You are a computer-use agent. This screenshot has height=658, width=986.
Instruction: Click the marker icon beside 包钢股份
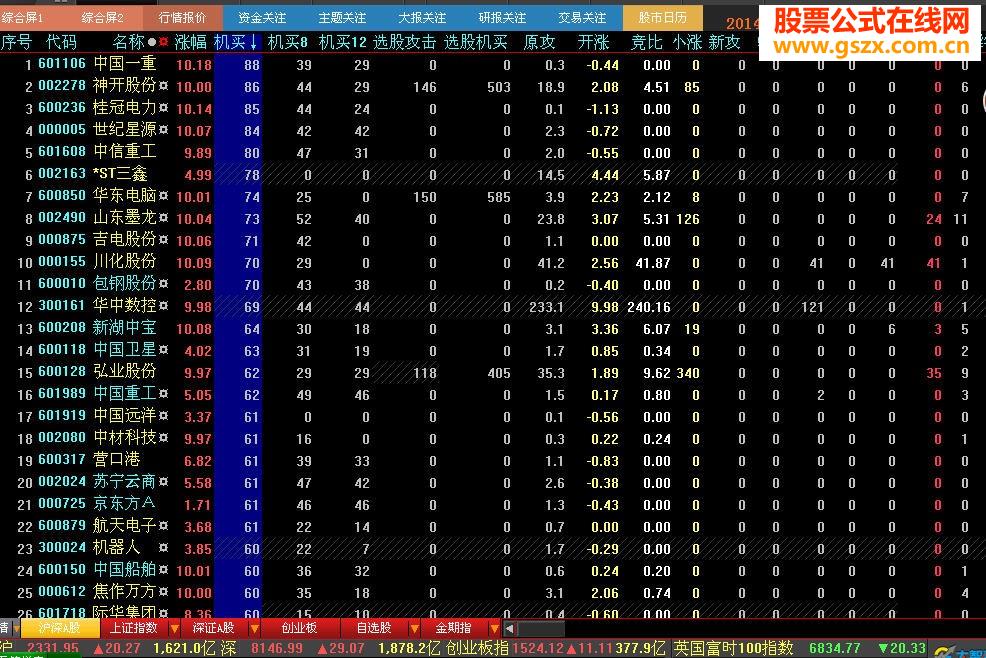163,284
